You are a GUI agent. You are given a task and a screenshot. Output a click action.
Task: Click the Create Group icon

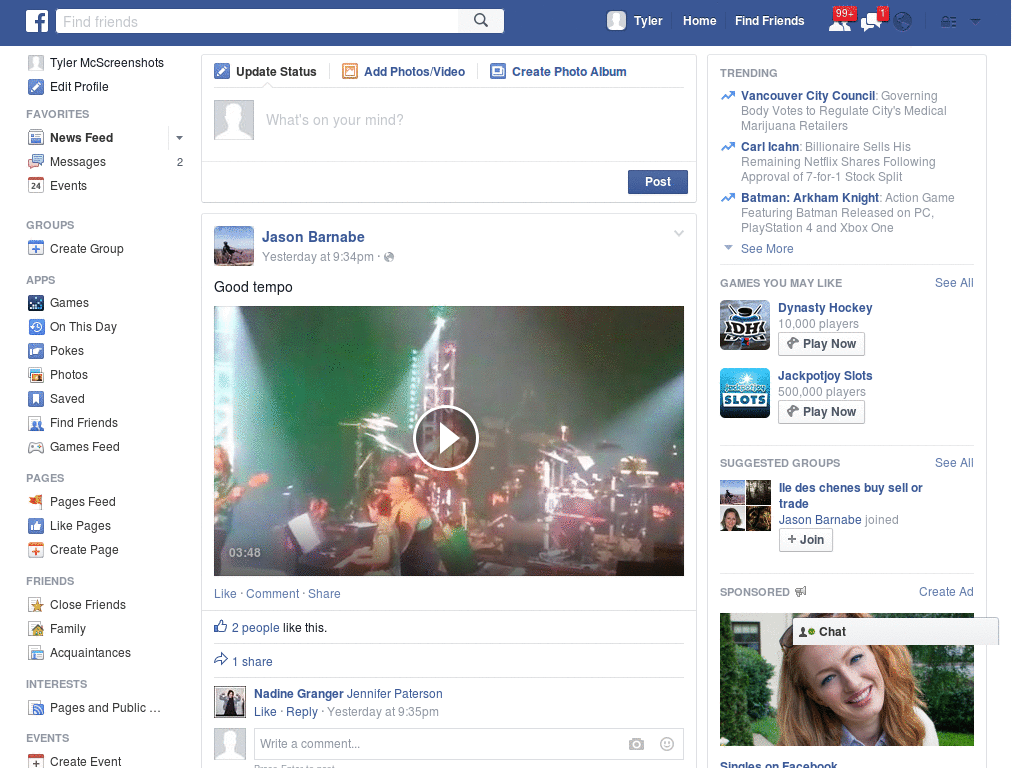tap(36, 249)
